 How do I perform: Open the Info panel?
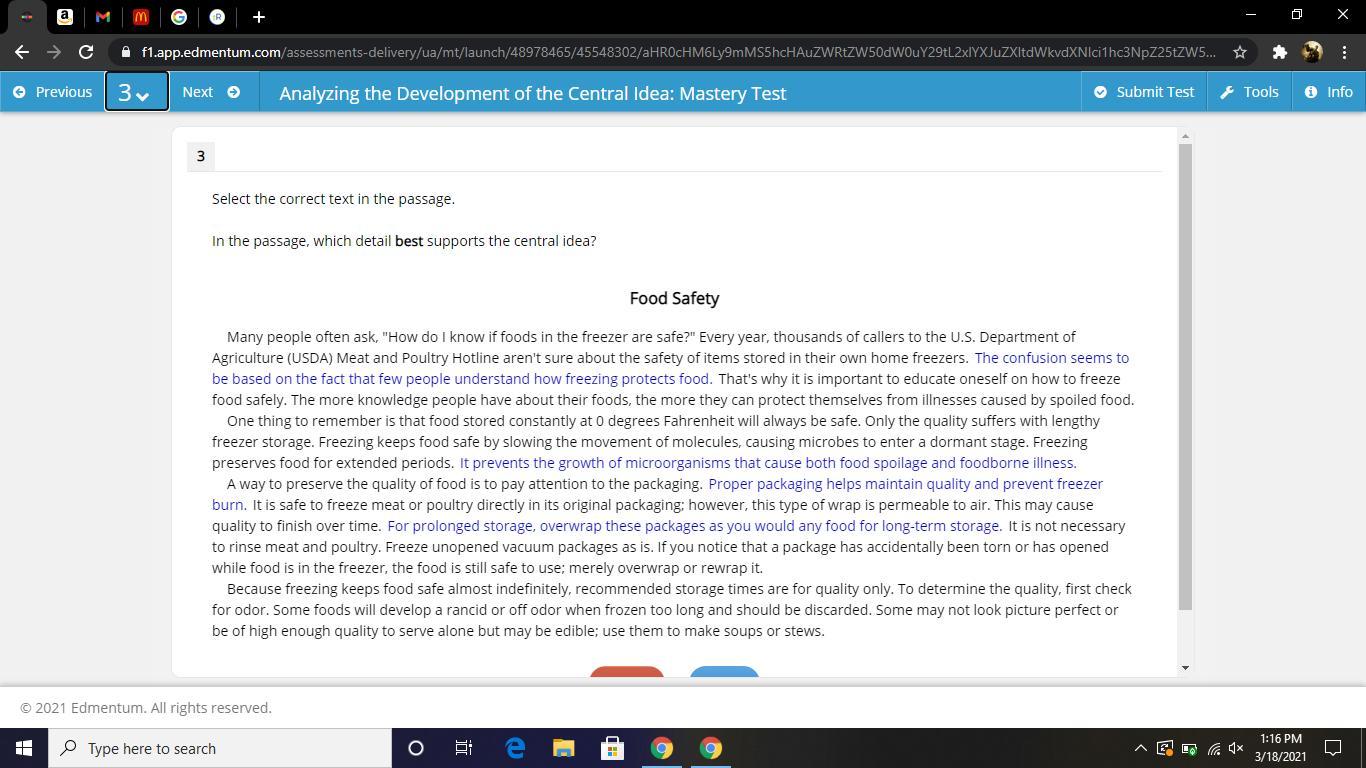click(x=1329, y=92)
